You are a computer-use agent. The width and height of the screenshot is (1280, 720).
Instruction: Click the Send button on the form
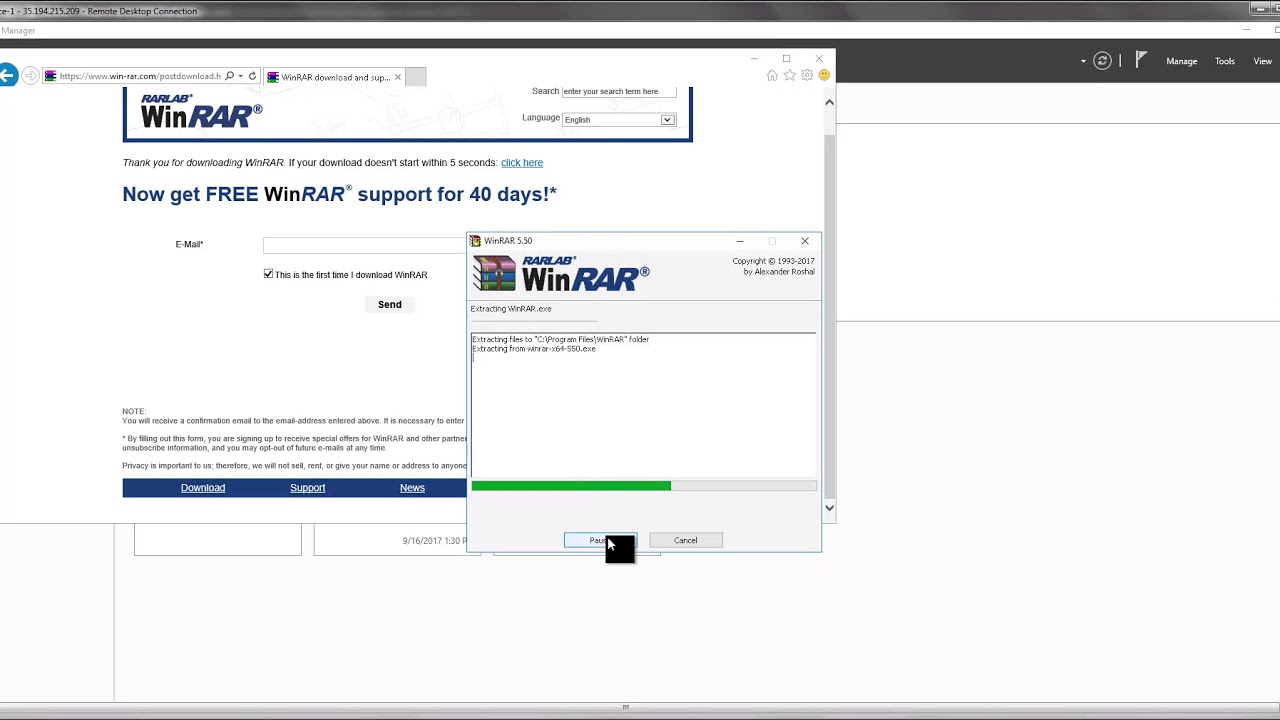click(390, 304)
